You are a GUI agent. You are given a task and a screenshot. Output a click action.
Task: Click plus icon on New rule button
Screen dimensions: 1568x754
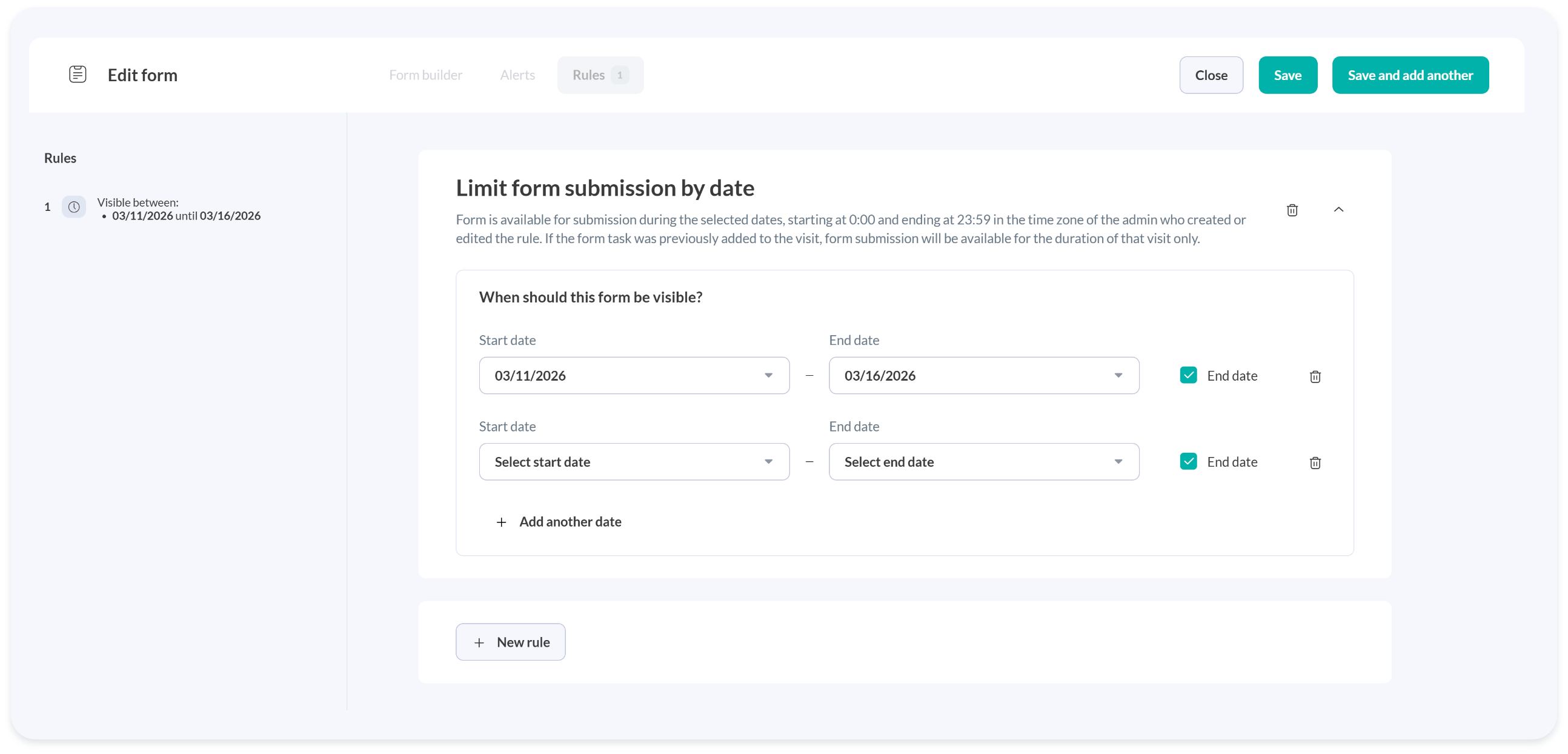(479, 642)
